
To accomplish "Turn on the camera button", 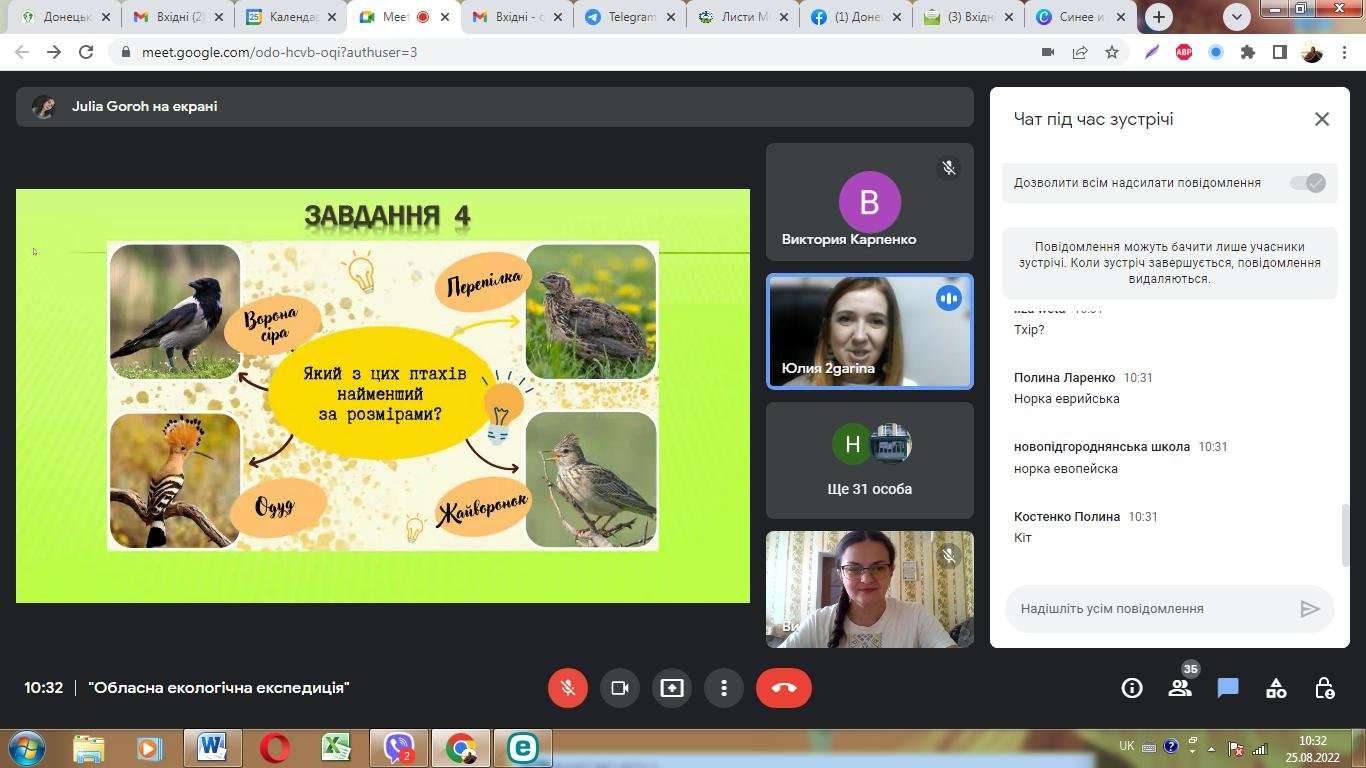I will (619, 688).
